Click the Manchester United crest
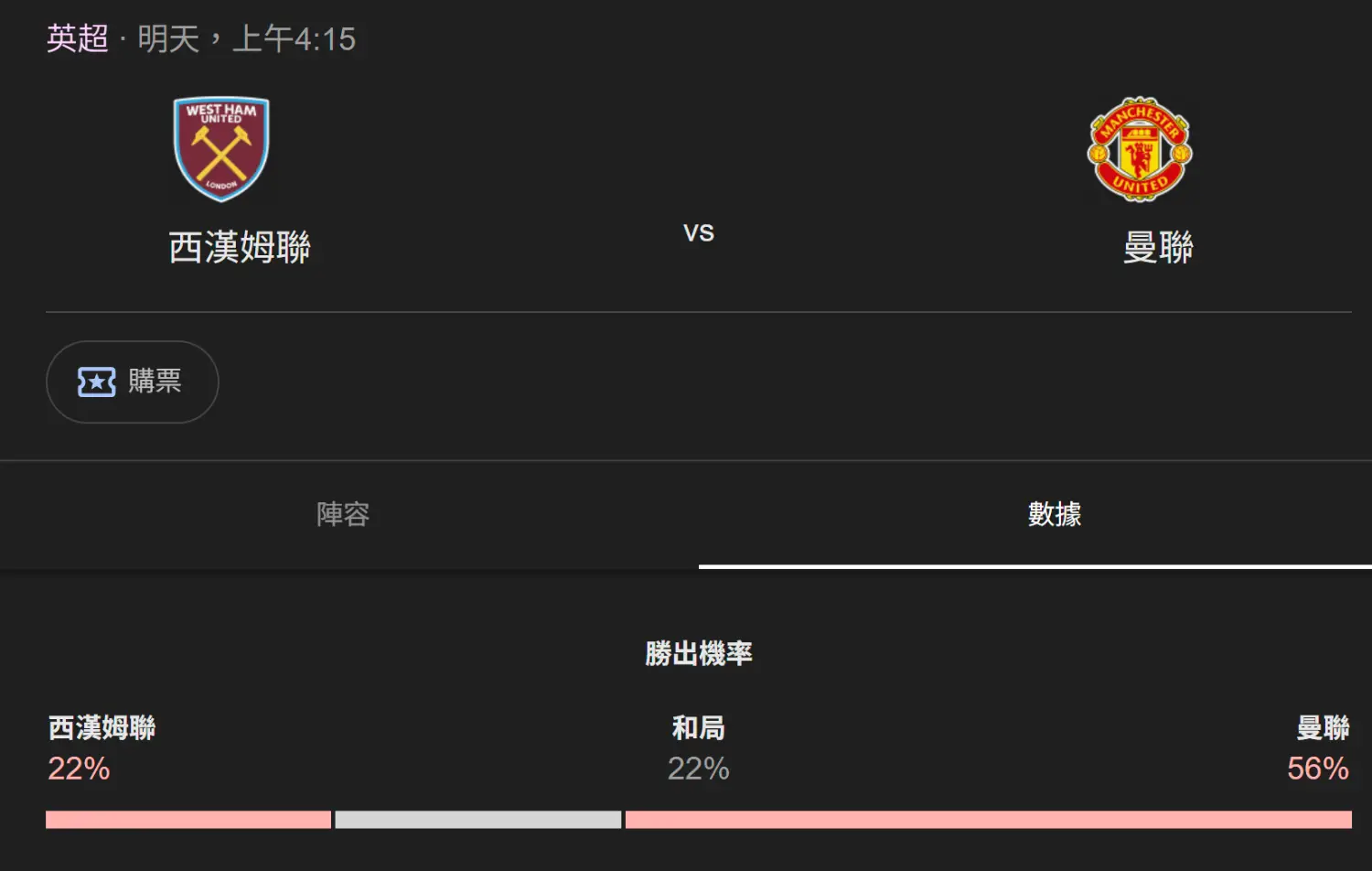Screen dimensions: 1372x871 point(1139,149)
